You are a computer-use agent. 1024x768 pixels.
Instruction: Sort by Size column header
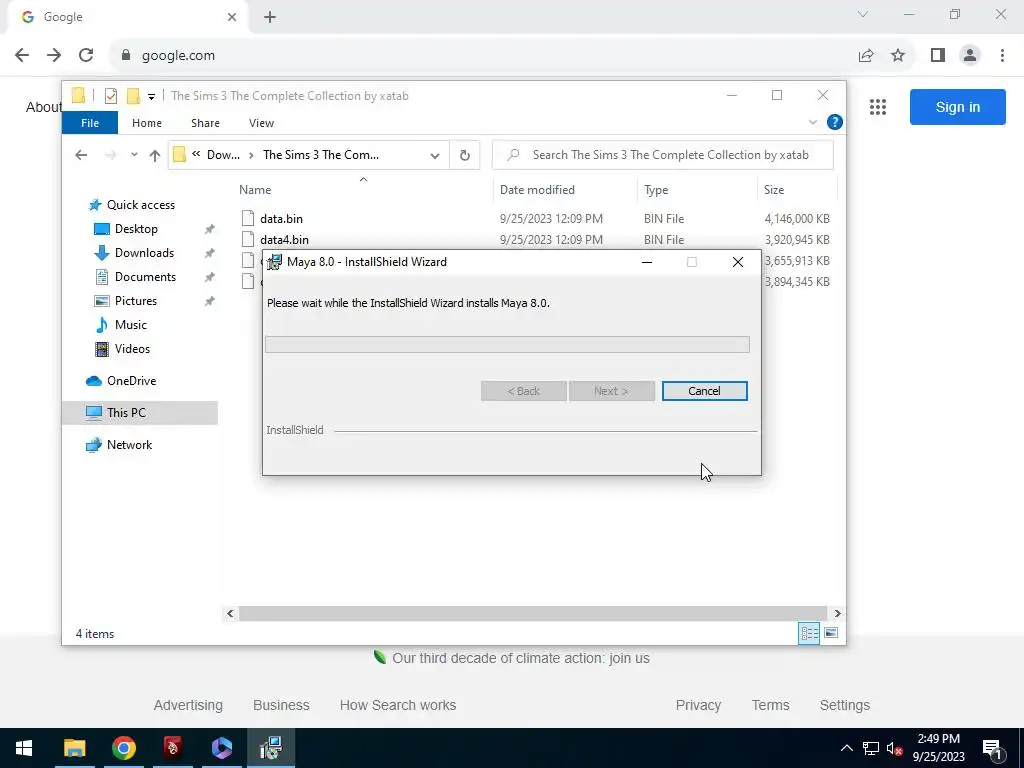774,189
